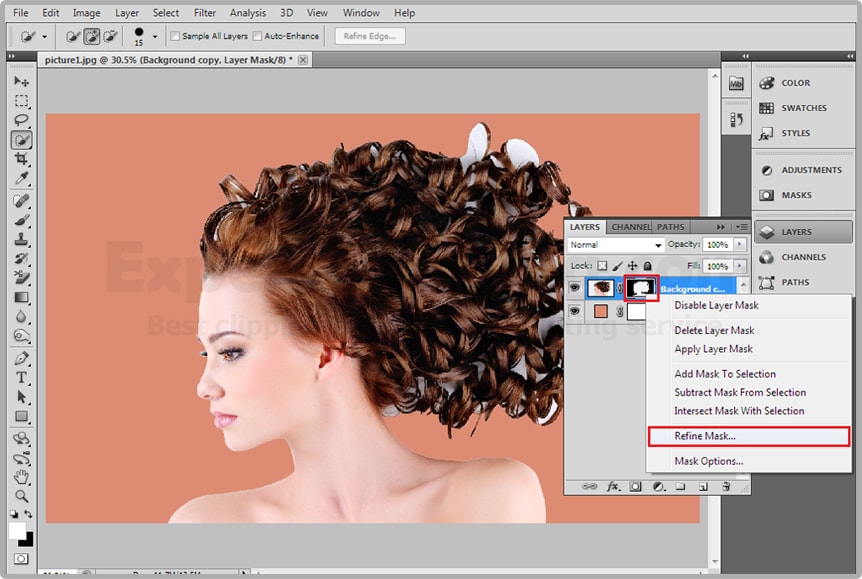Viewport: 862px width, 579px height.
Task: Open the layer Opacity slider arrow
Action: pyautogui.click(x=741, y=245)
